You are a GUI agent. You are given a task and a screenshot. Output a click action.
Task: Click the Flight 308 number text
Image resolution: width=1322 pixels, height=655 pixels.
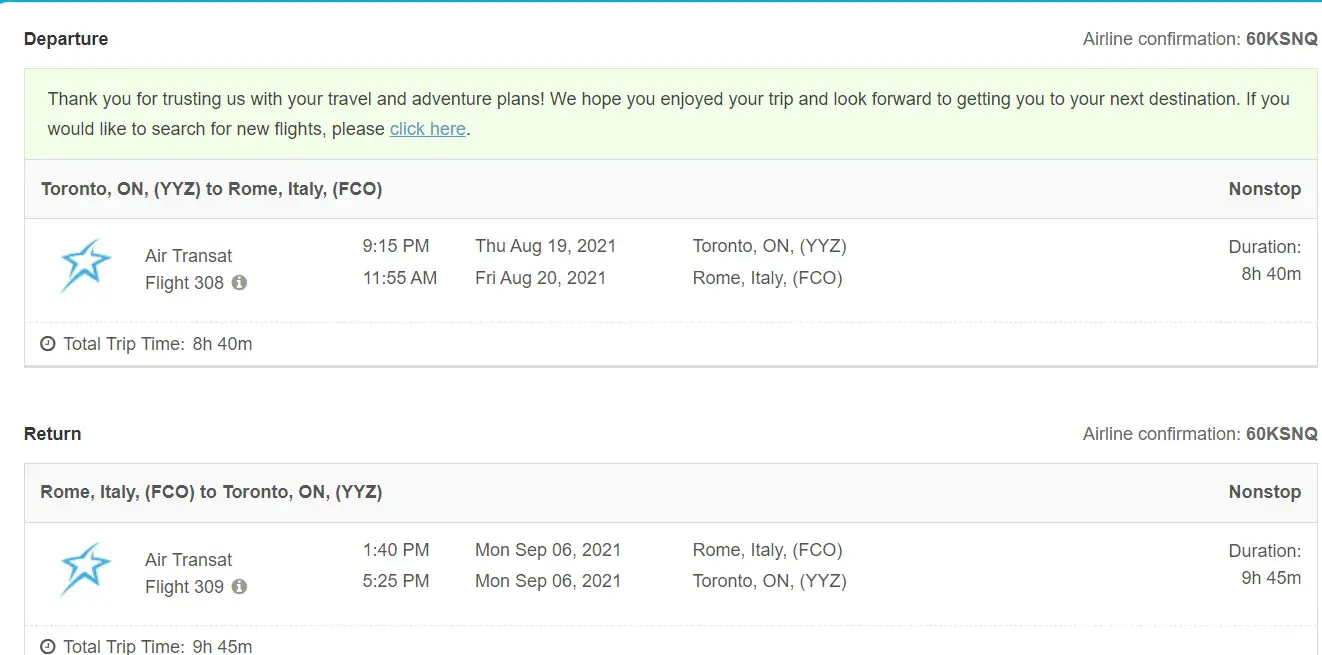point(184,283)
